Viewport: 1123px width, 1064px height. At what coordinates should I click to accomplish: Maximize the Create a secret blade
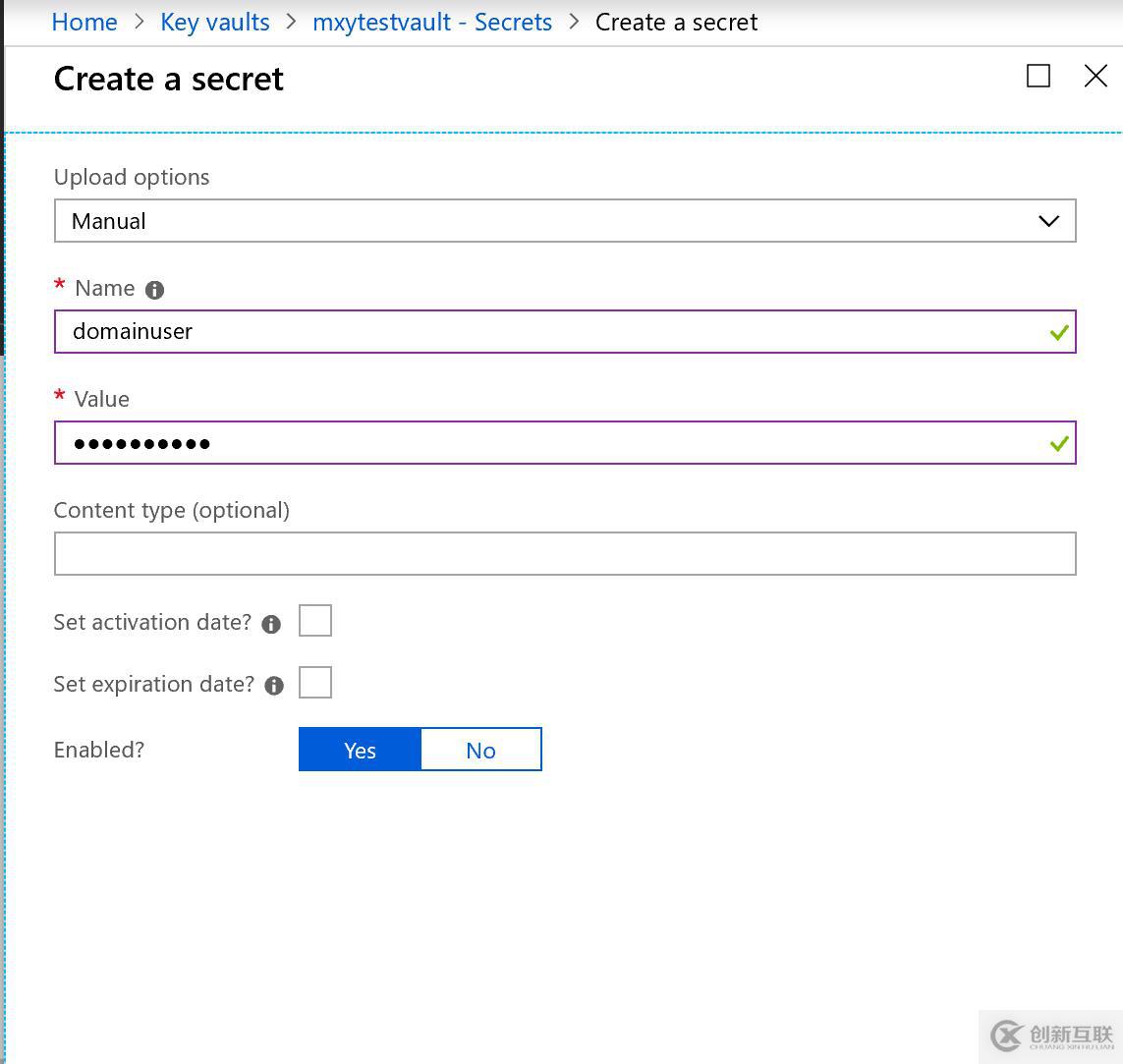[x=1038, y=77]
